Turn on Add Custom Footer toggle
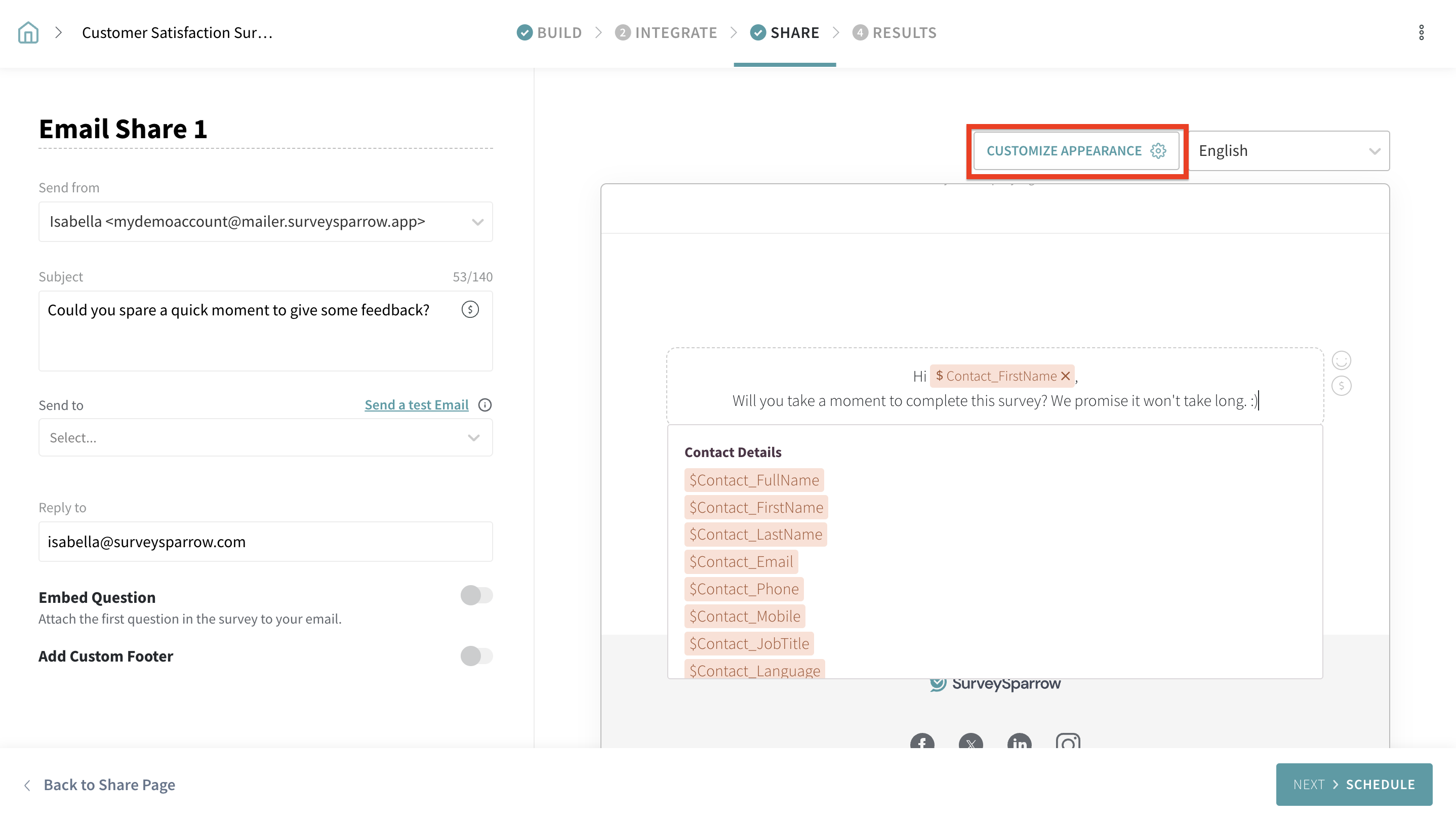The height and width of the screenshot is (821, 1456). (476, 656)
